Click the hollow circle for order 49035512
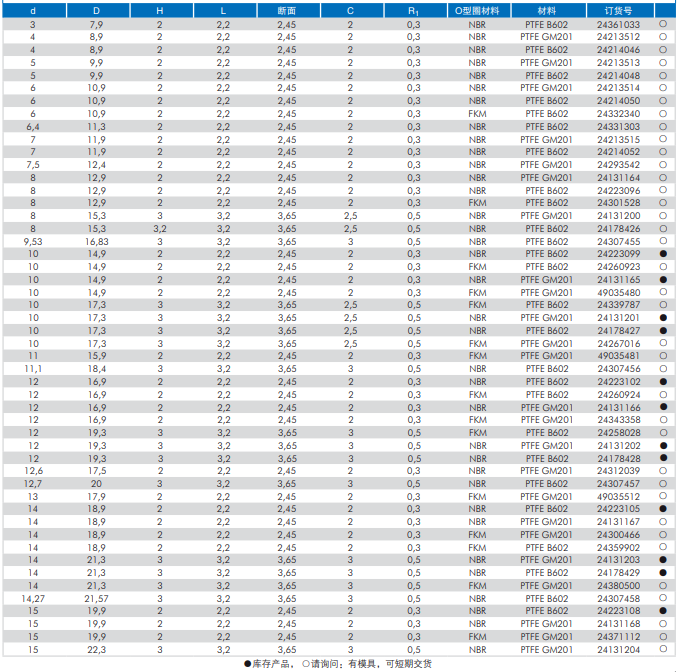The image size is (685, 672). (663, 496)
